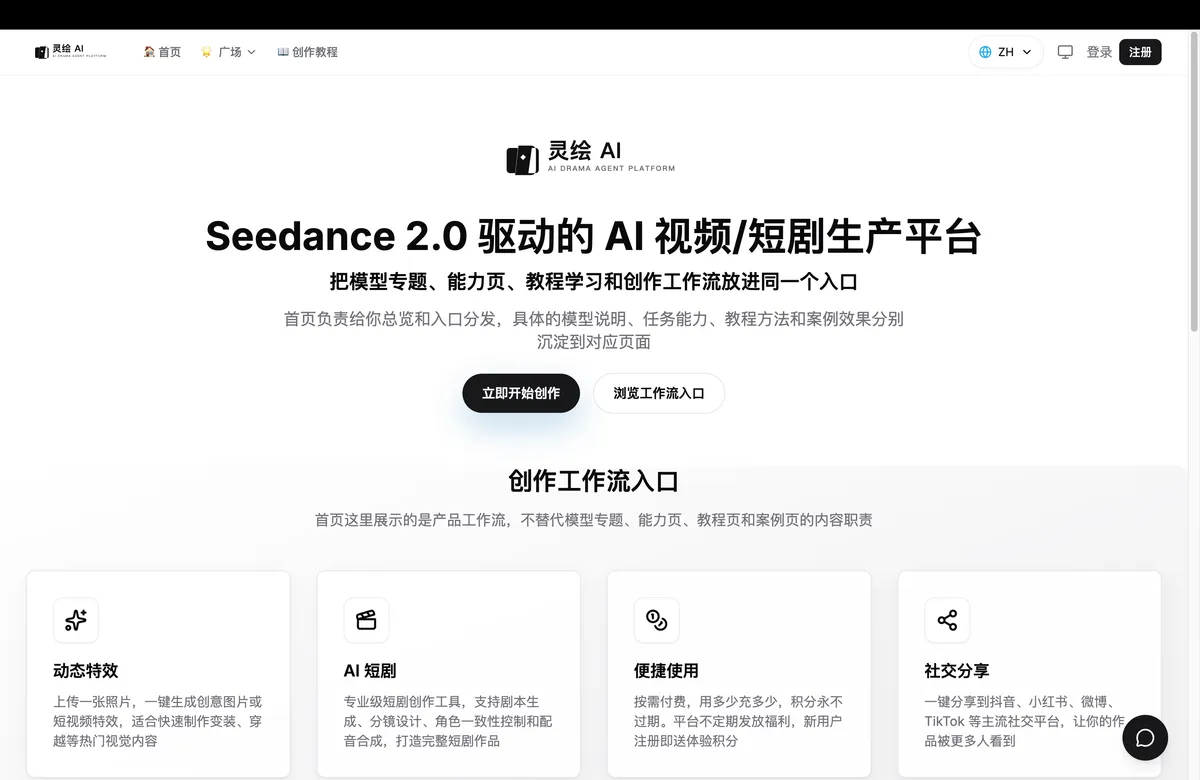Click the 登录 login link
This screenshot has width=1200, height=780.
pyautogui.click(x=1099, y=52)
